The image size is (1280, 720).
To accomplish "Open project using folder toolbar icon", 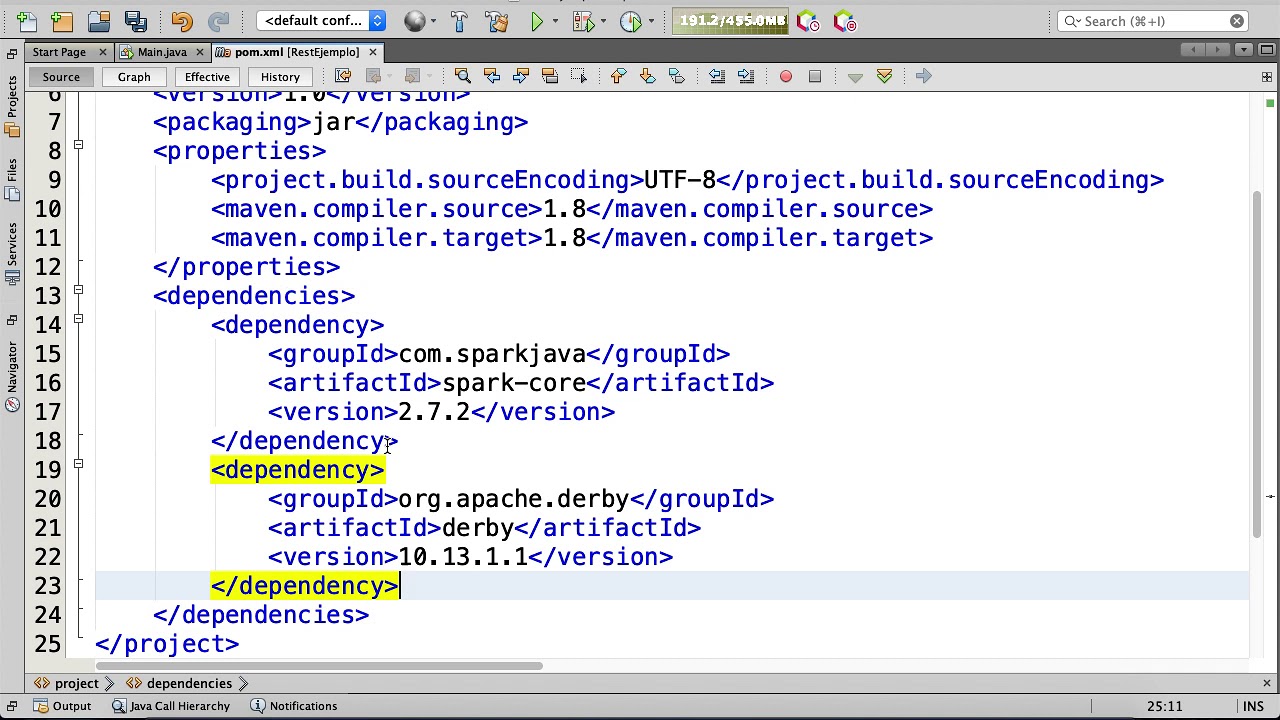I will (x=98, y=21).
